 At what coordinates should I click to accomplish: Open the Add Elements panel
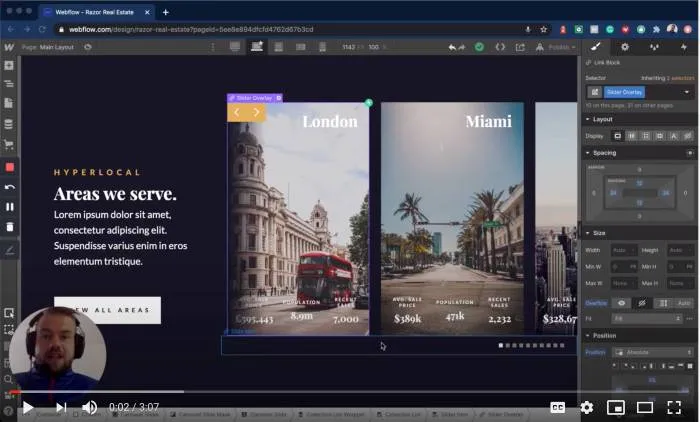(8, 66)
